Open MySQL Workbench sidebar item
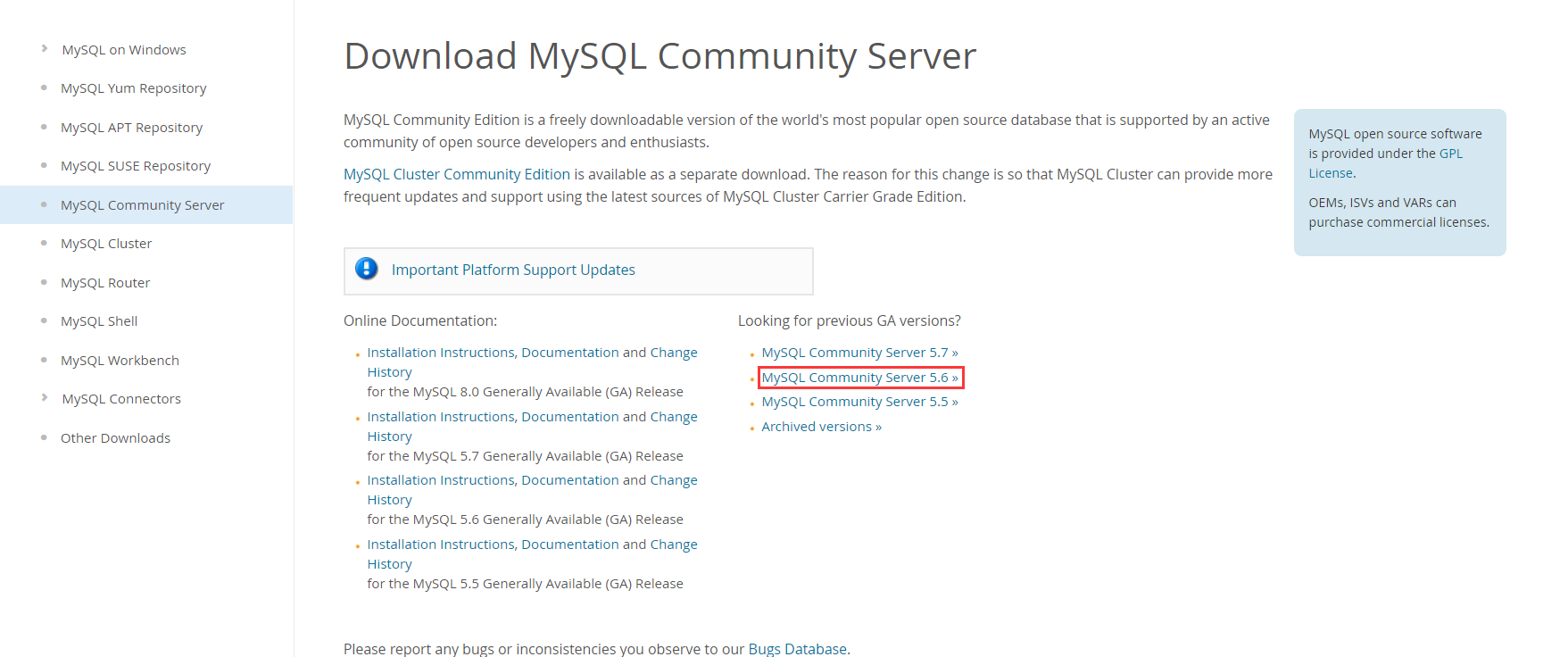This screenshot has width=1568, height=657. (x=120, y=361)
